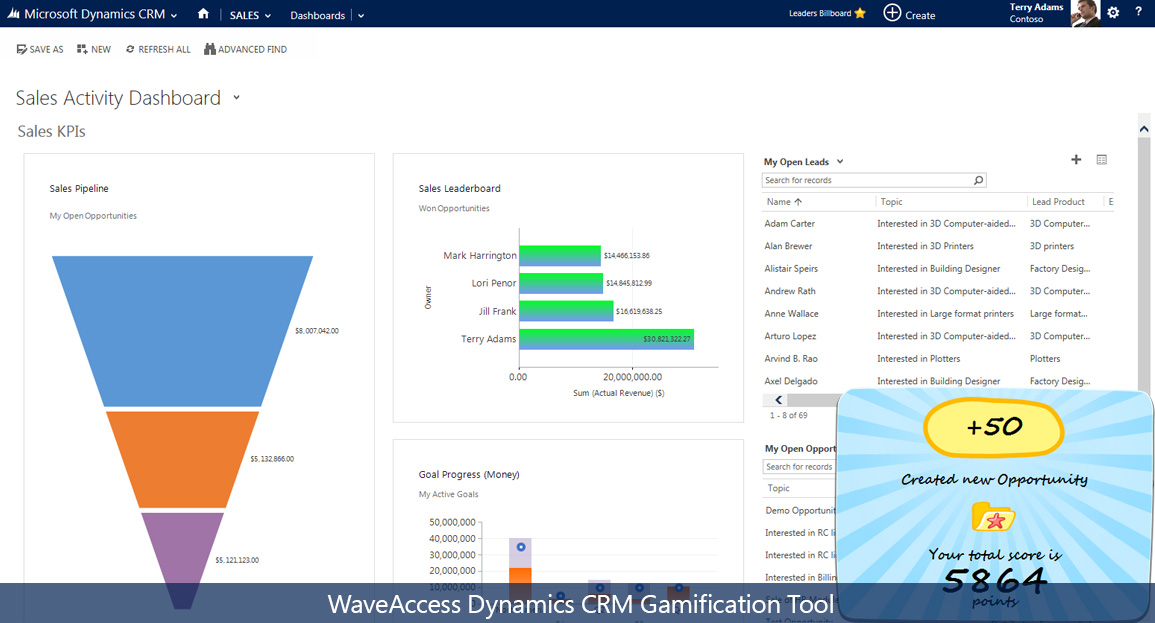The height and width of the screenshot is (623, 1155).
Task: Click the Create plus icon
Action: (892, 13)
